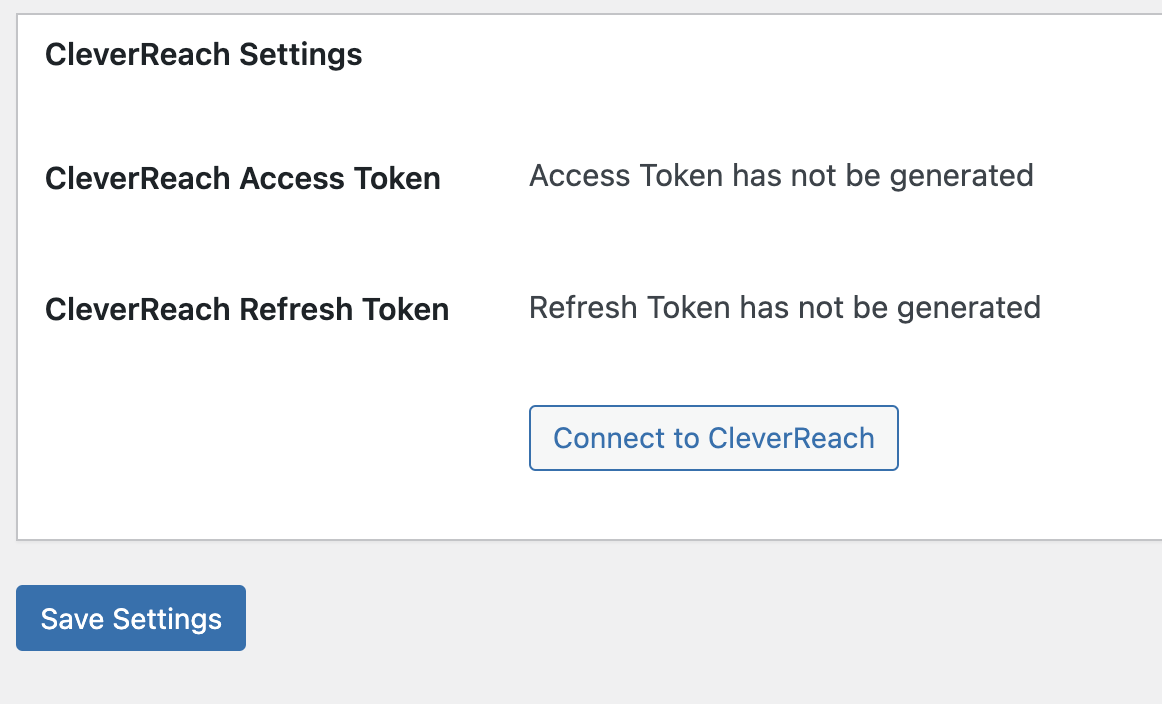The image size is (1162, 704).
Task: Click the bordered settings card
Action: (580, 250)
